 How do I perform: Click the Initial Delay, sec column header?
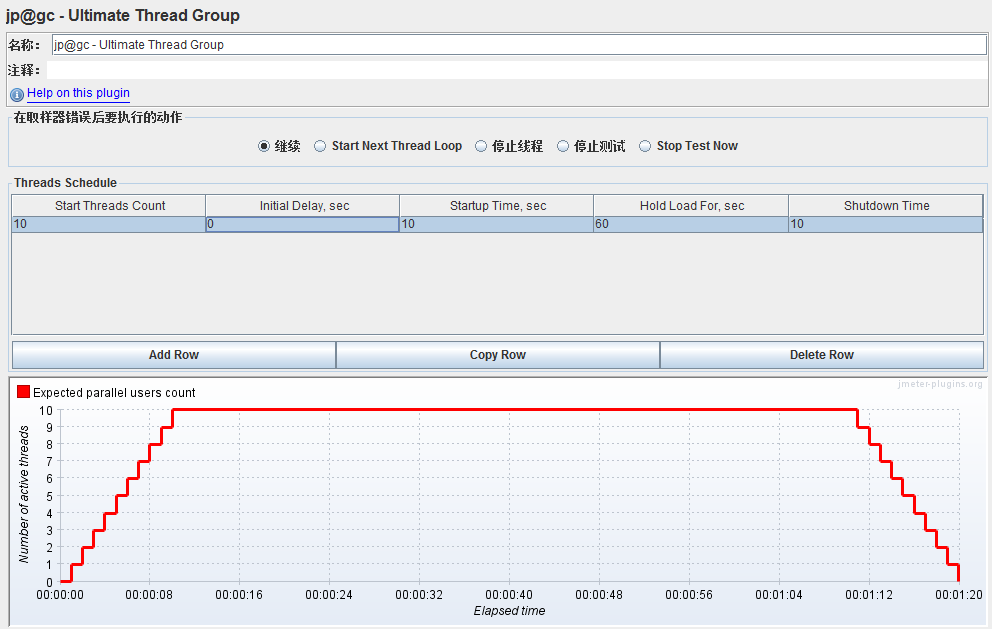pos(303,206)
